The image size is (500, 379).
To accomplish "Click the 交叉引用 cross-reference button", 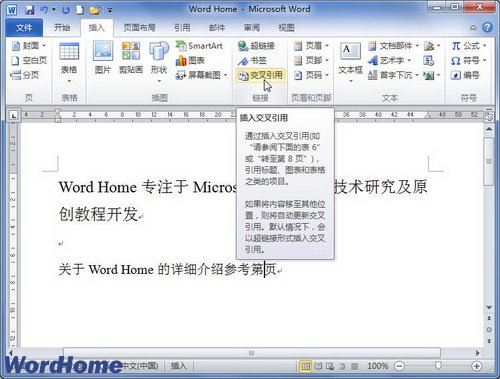I will pos(261,75).
